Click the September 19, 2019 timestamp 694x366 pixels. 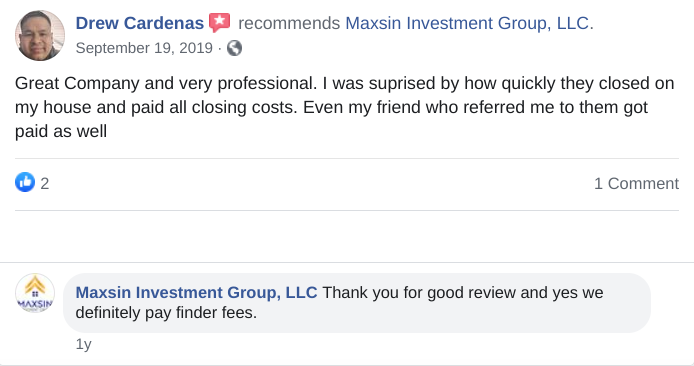[x=144, y=48]
